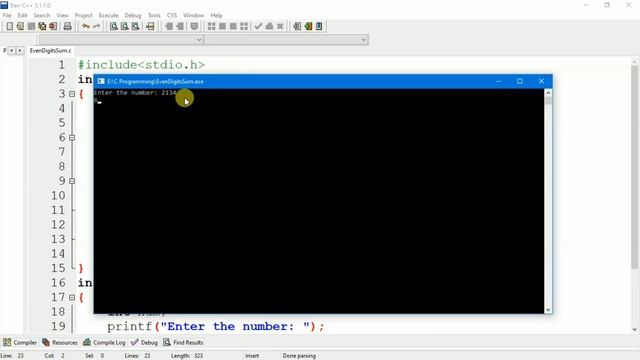Click the right tab-scroll arrow beside EvenDigitsSum.c

click(19, 51)
